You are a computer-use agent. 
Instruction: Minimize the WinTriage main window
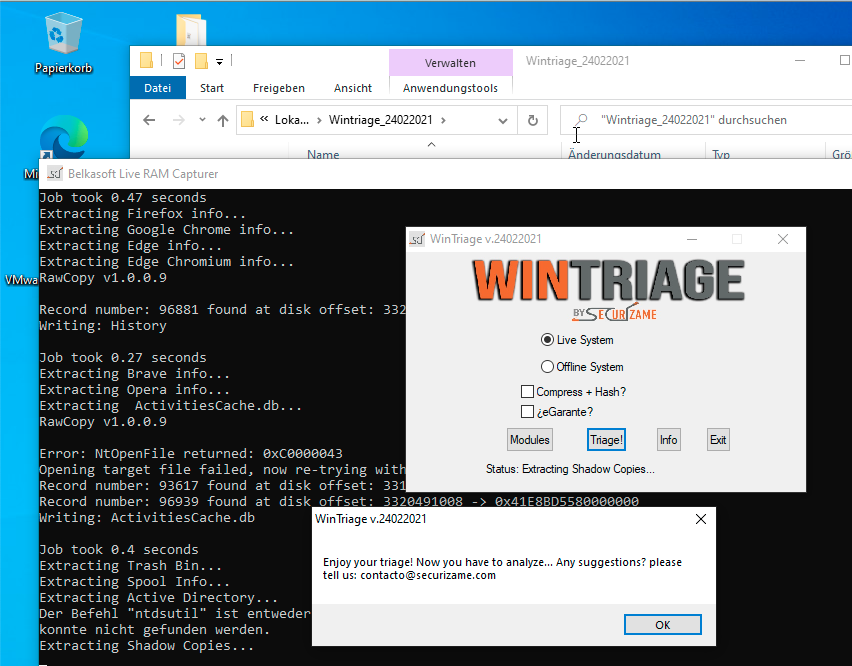point(692,239)
